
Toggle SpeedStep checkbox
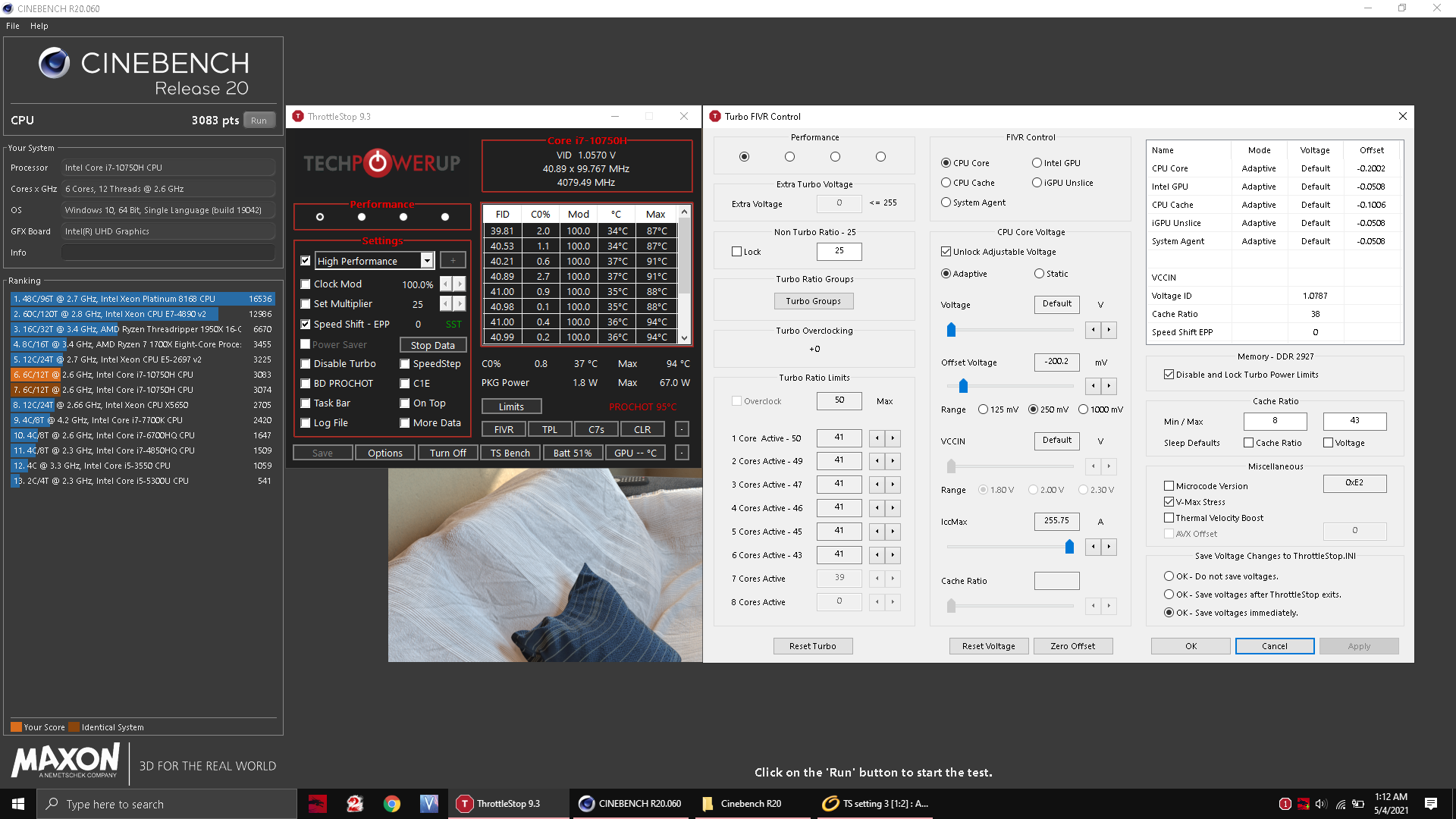pyautogui.click(x=405, y=364)
